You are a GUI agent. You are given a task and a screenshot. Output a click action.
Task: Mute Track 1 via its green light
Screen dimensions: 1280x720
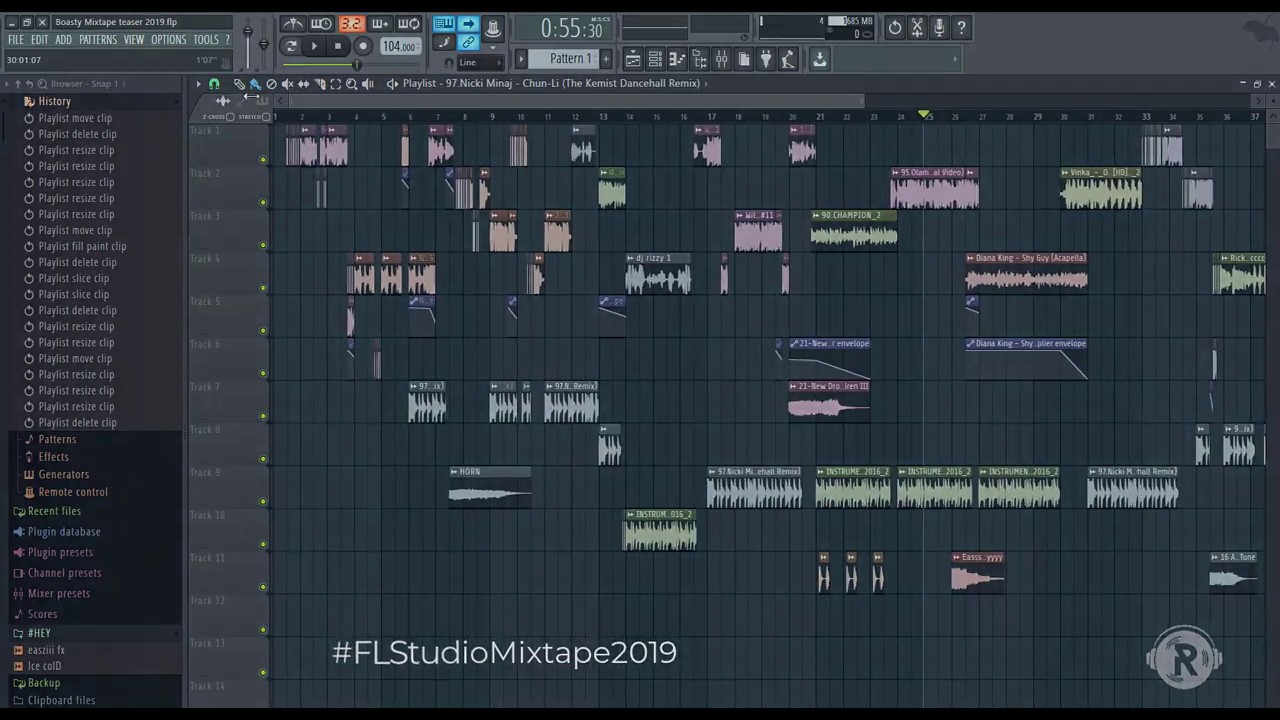point(263,160)
